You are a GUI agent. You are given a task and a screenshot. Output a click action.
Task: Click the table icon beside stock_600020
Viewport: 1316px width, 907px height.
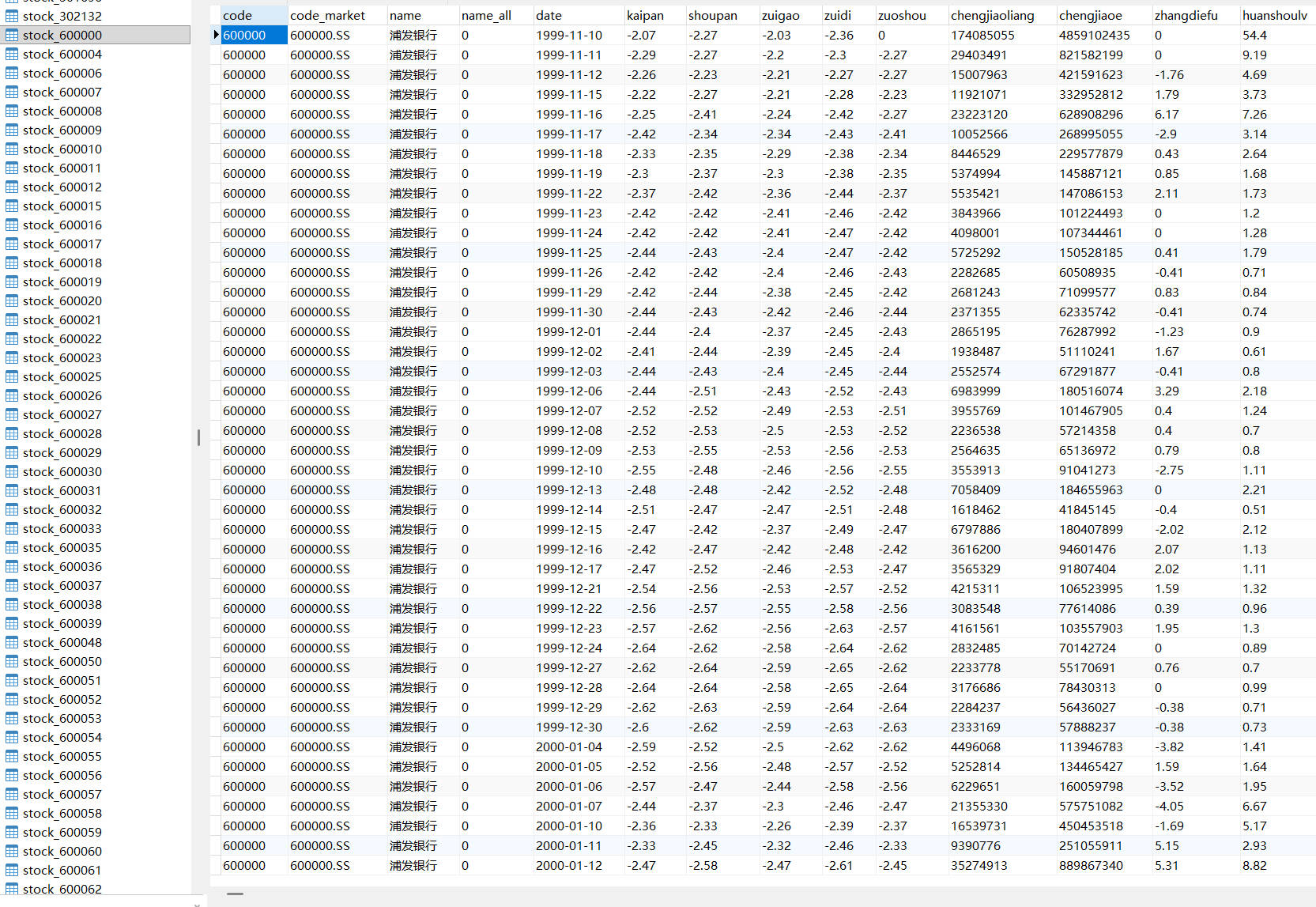coord(12,300)
